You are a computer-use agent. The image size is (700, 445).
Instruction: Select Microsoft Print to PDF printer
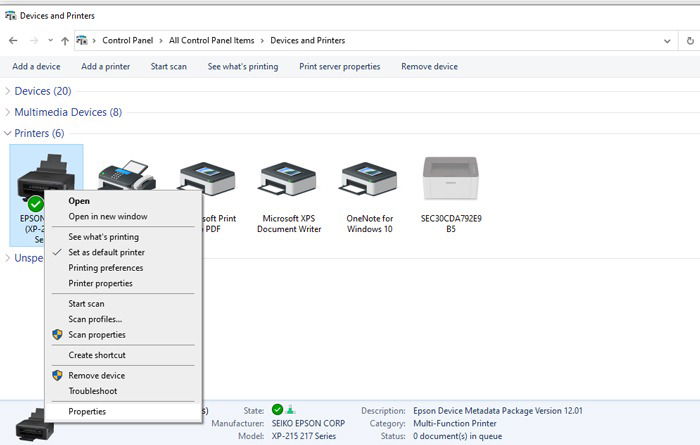[210, 177]
